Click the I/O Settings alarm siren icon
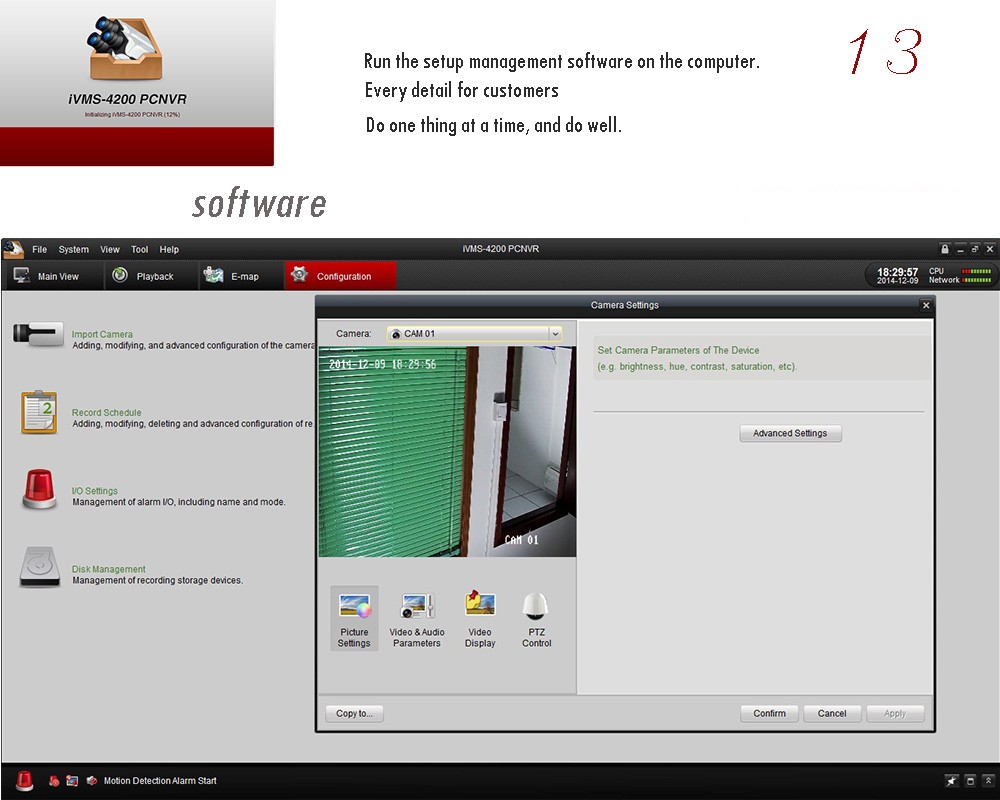 point(39,490)
